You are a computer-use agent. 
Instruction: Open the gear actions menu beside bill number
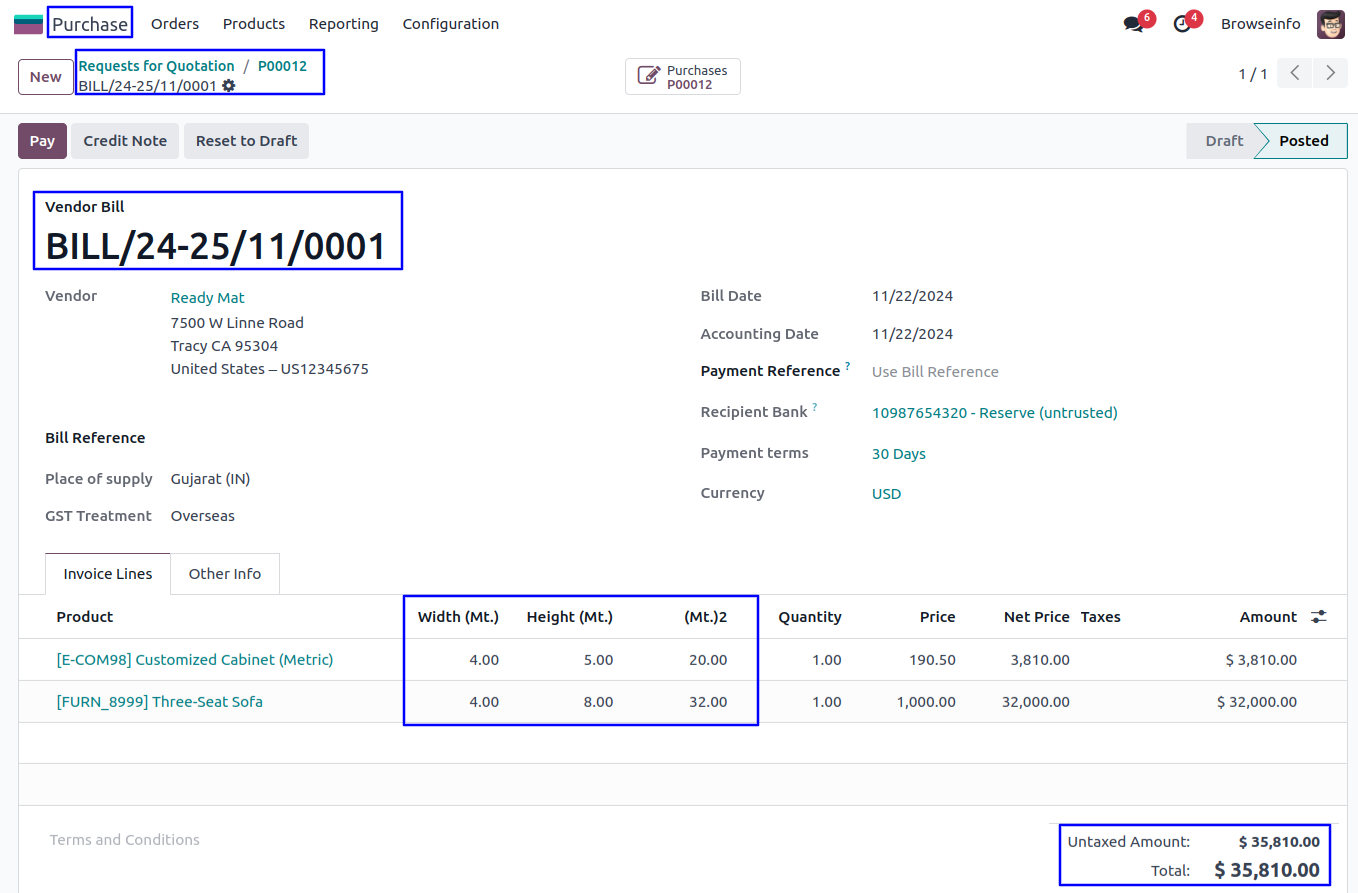[x=229, y=86]
